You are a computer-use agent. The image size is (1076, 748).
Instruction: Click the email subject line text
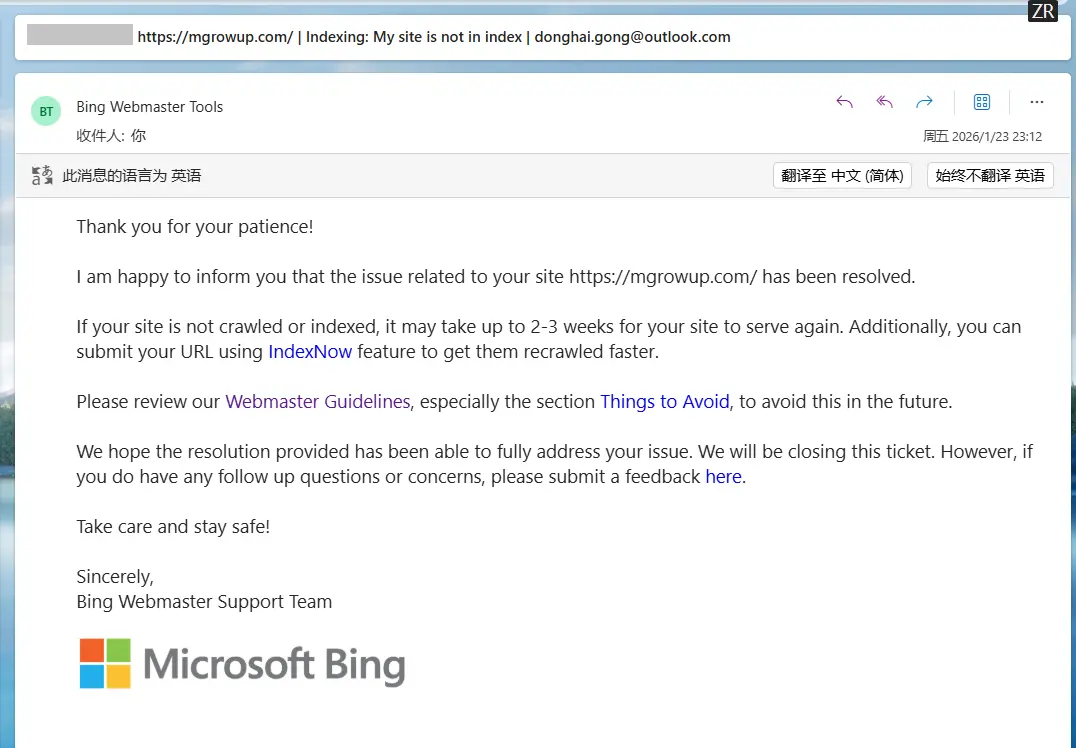coord(433,37)
